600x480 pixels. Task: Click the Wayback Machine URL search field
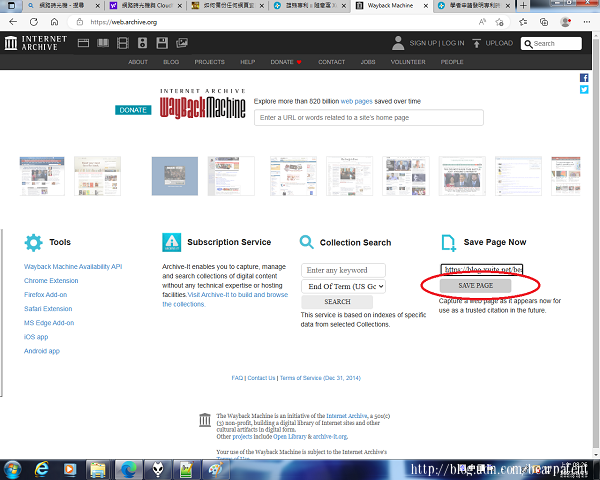(x=368, y=118)
